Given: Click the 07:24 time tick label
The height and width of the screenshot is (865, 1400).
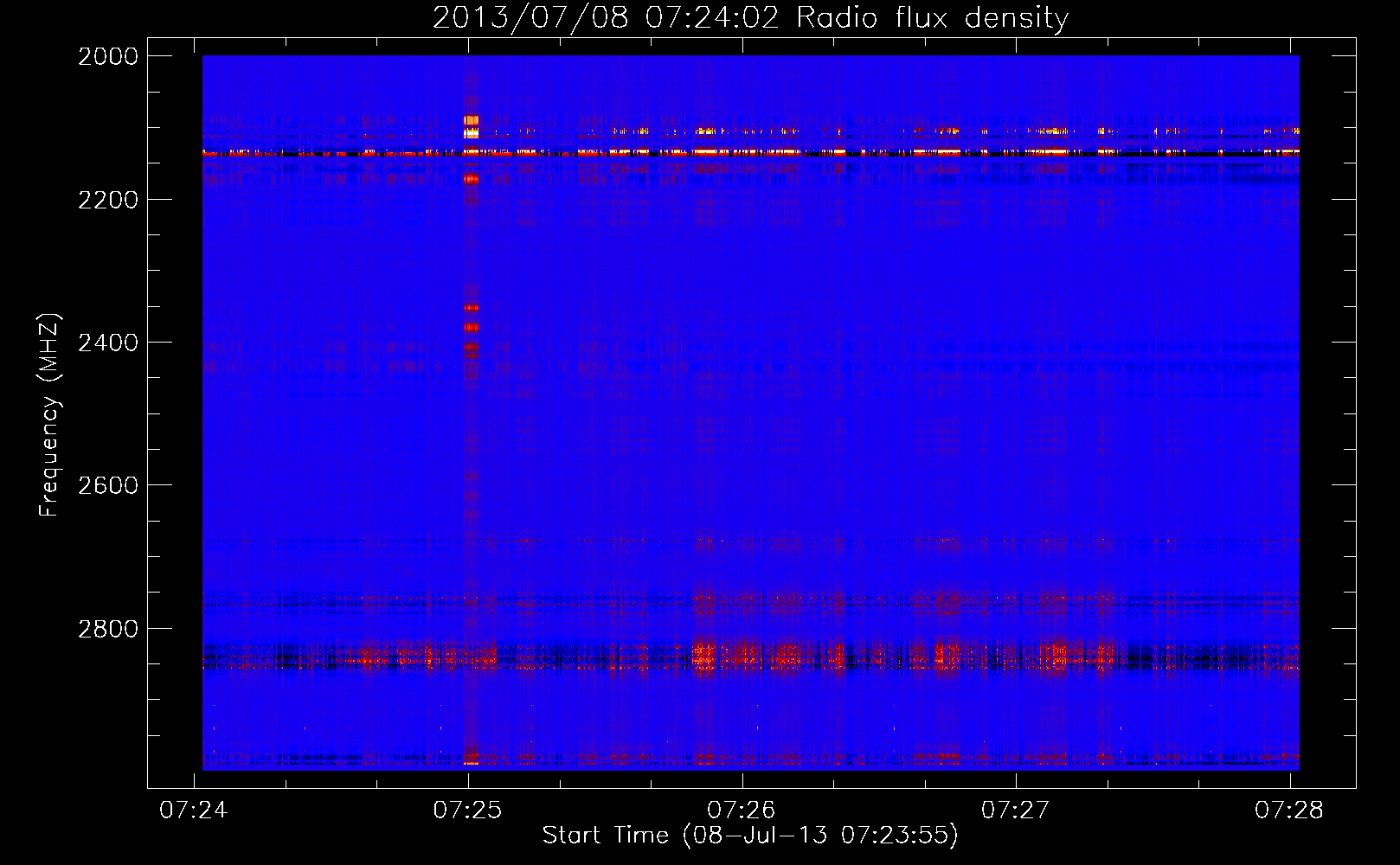Looking at the screenshot, I should (x=195, y=810).
